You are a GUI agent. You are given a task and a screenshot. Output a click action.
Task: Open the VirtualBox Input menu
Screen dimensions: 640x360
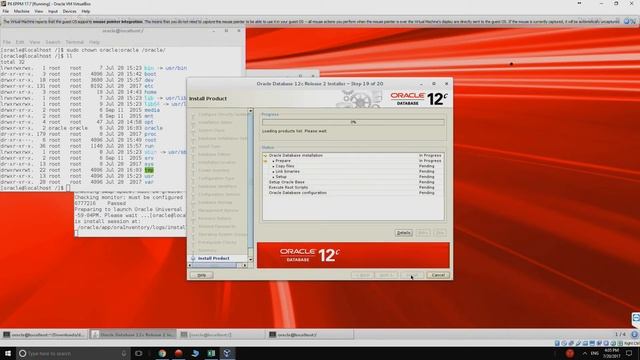click(x=53, y=11)
